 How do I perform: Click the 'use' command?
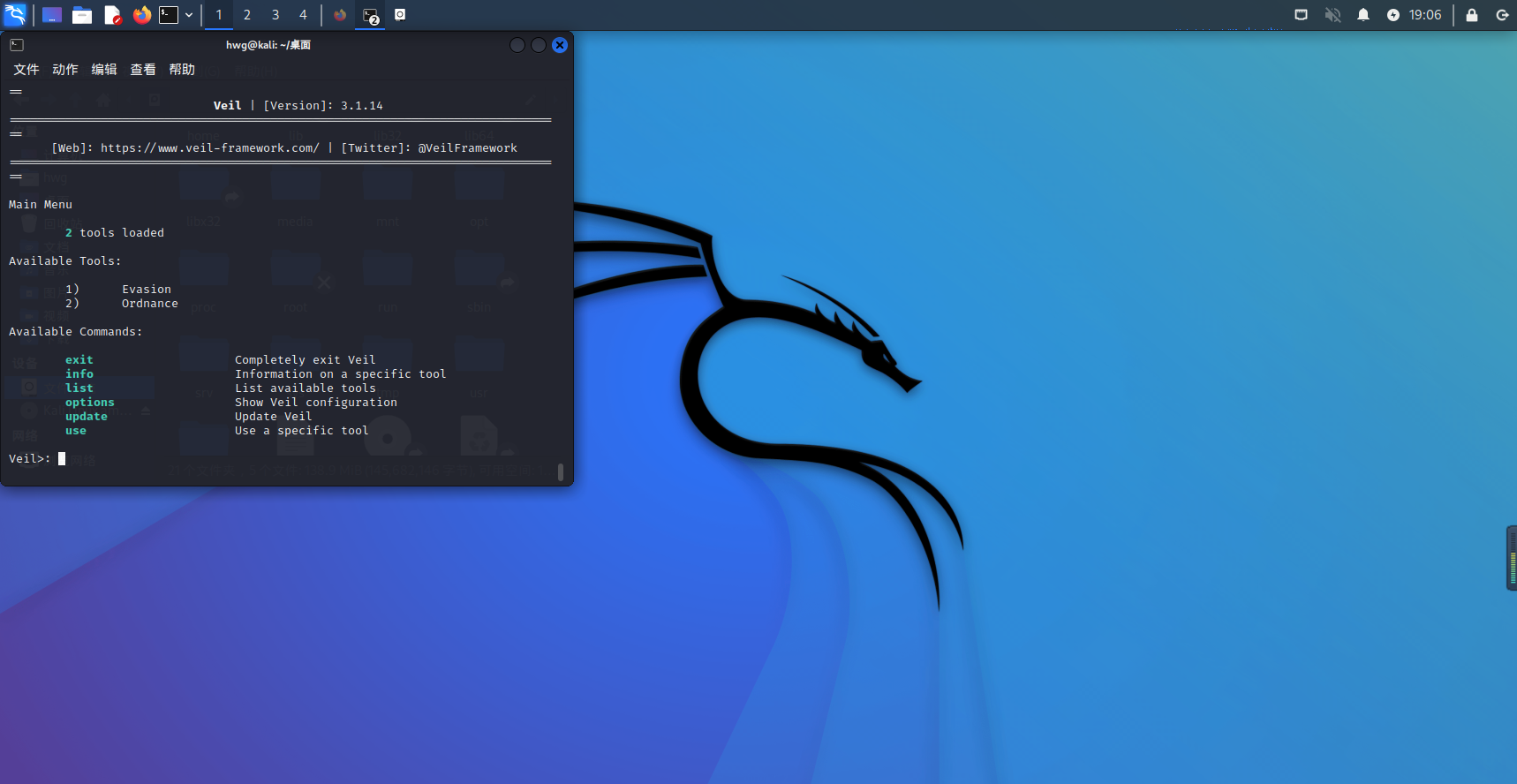click(76, 431)
